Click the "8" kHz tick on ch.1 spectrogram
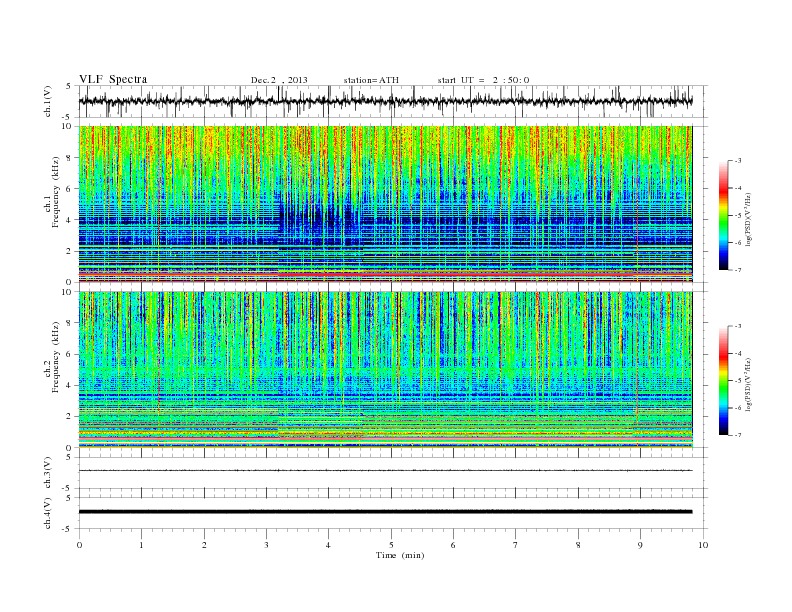The height and width of the screenshot is (612, 792). coord(70,158)
